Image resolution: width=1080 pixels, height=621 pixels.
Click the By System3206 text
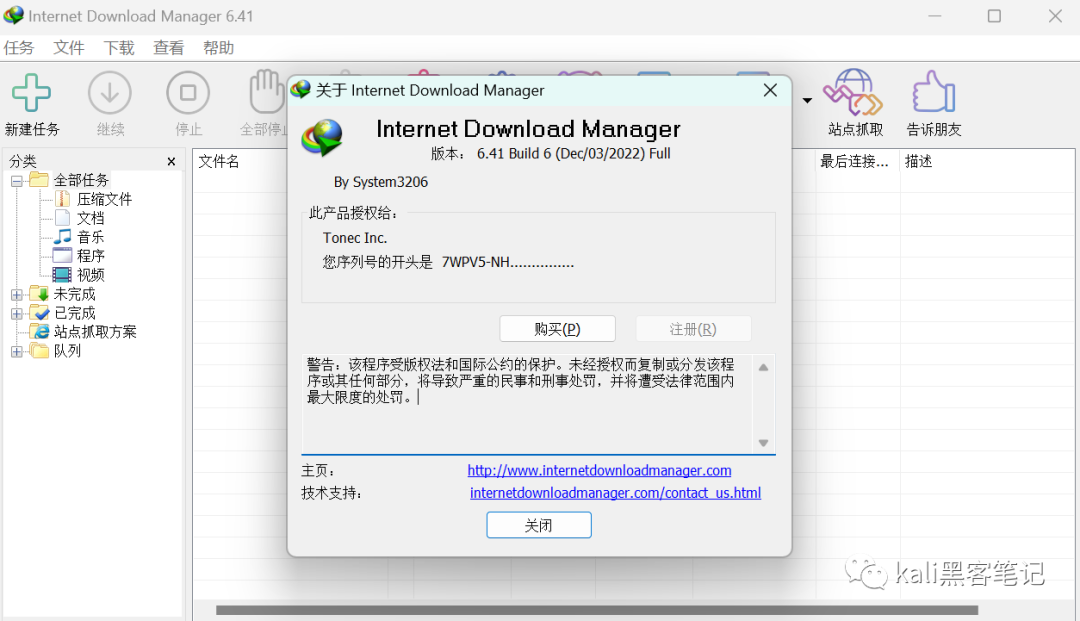(381, 182)
